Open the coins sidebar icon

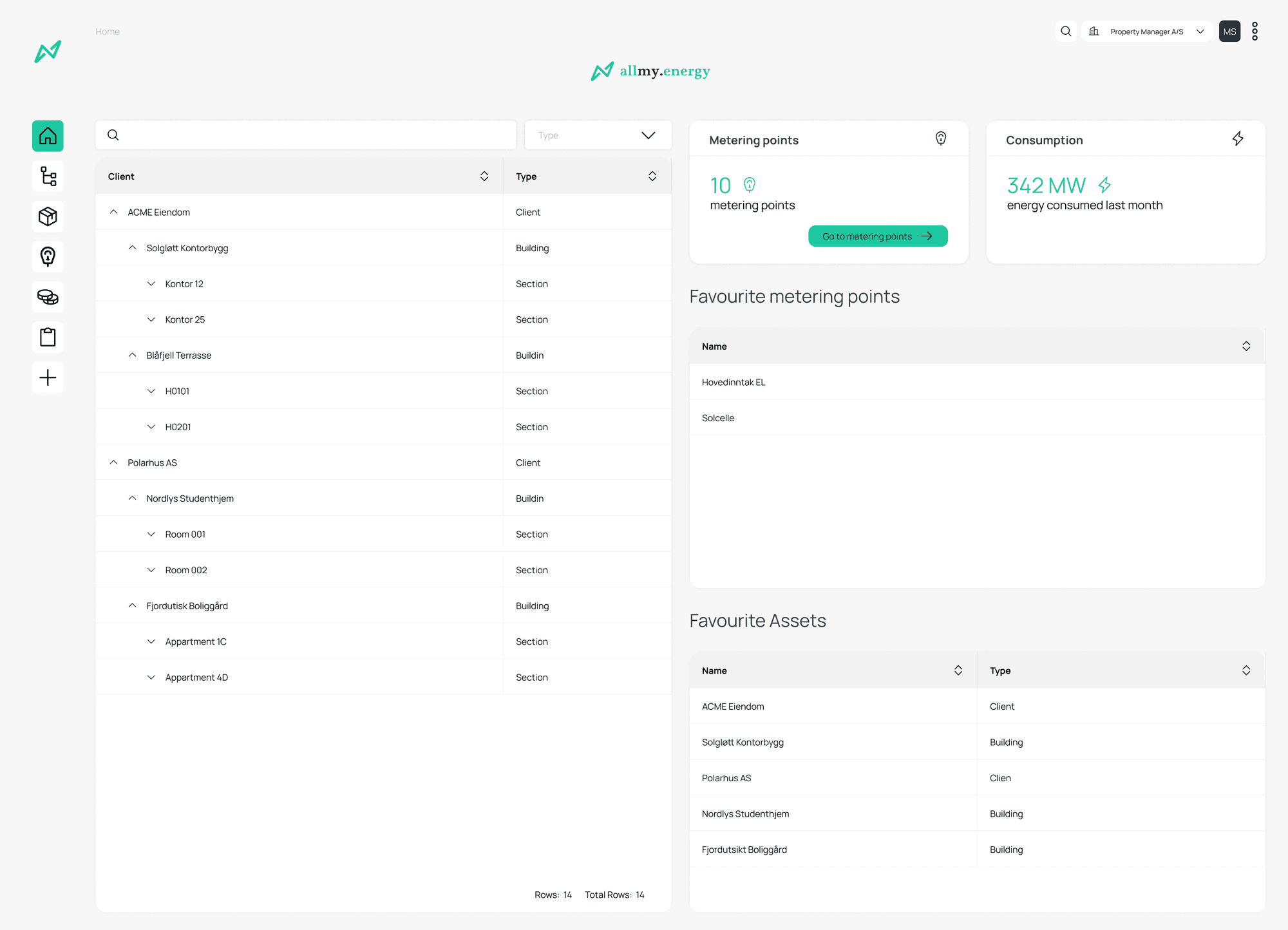48,297
